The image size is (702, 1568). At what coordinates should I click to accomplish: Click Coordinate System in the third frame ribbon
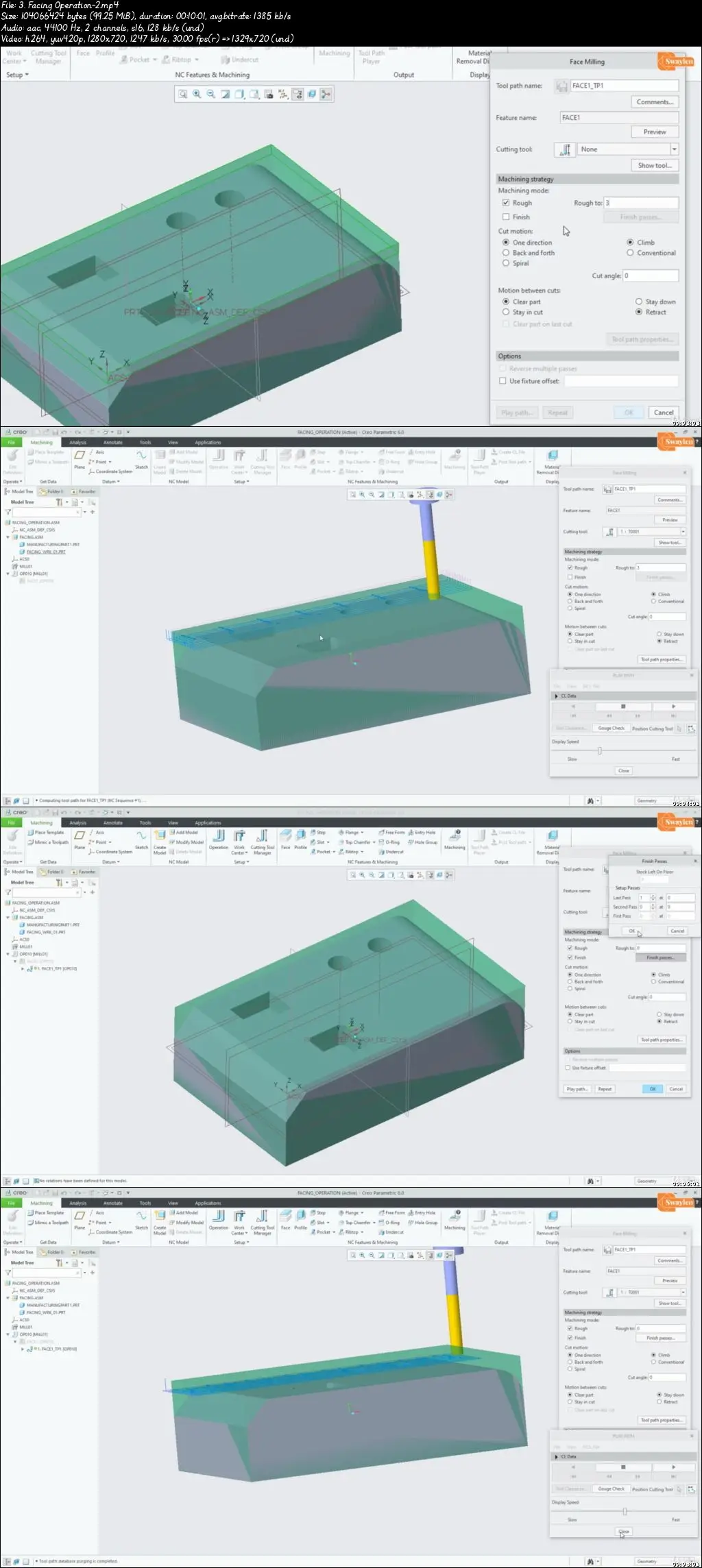(110, 852)
